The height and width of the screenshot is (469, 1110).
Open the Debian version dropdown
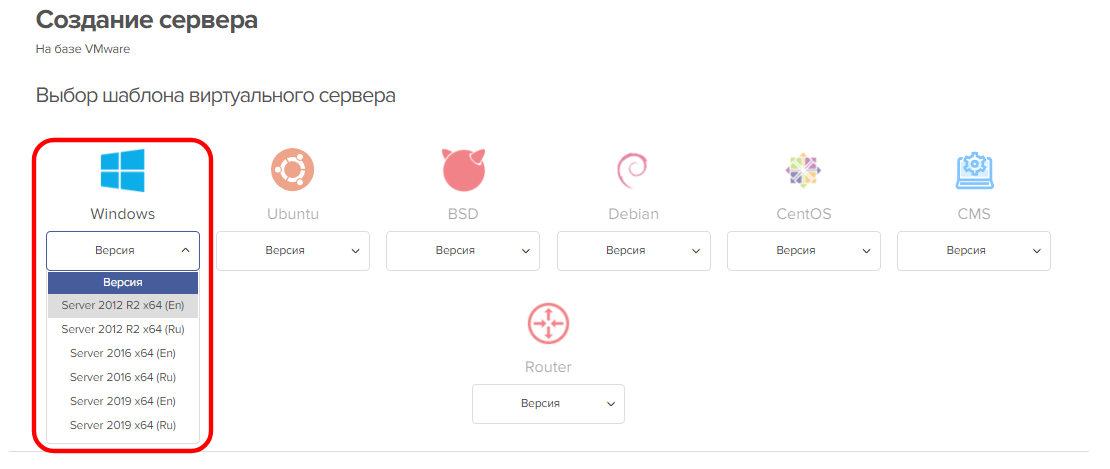633,250
